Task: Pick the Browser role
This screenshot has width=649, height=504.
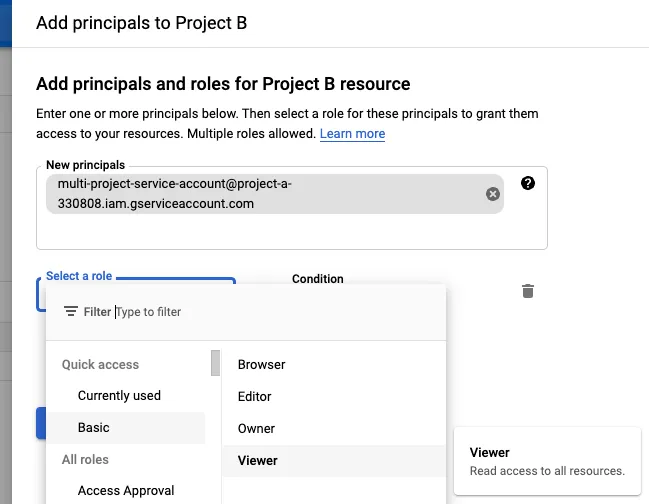Action: [262, 365]
